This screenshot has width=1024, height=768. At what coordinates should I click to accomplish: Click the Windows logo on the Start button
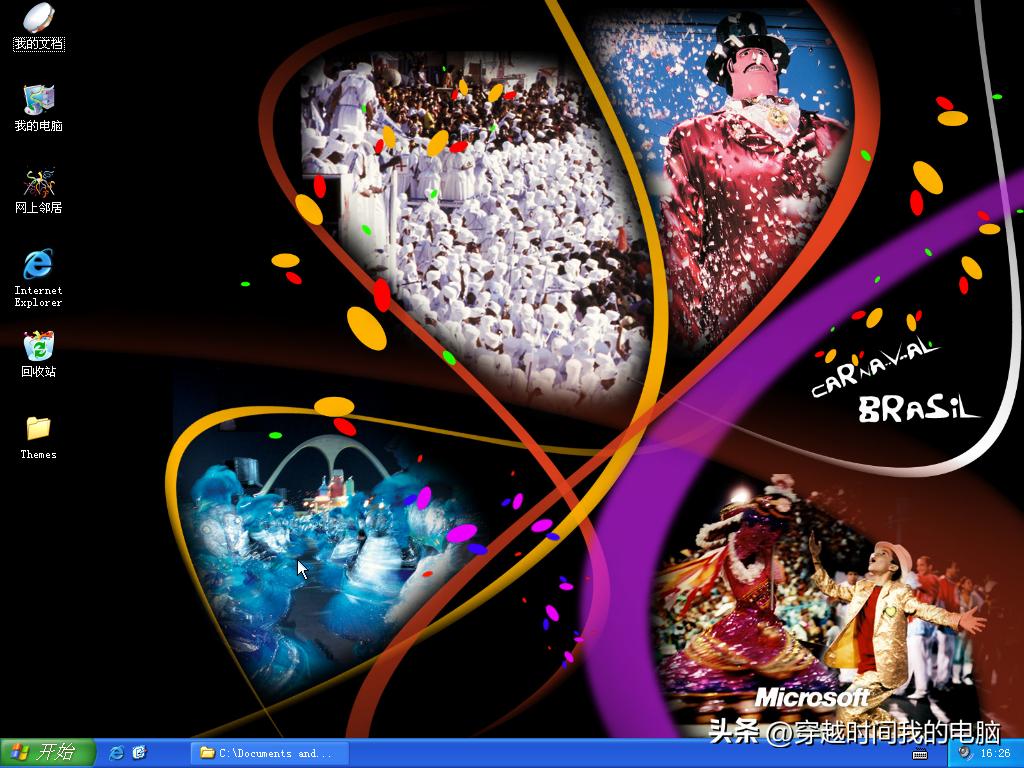18,753
